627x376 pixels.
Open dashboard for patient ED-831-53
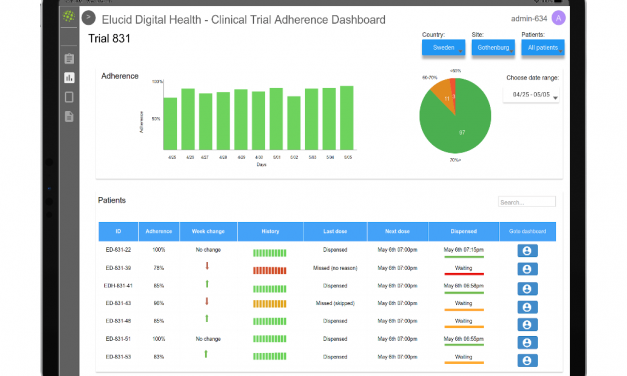pos(527,360)
